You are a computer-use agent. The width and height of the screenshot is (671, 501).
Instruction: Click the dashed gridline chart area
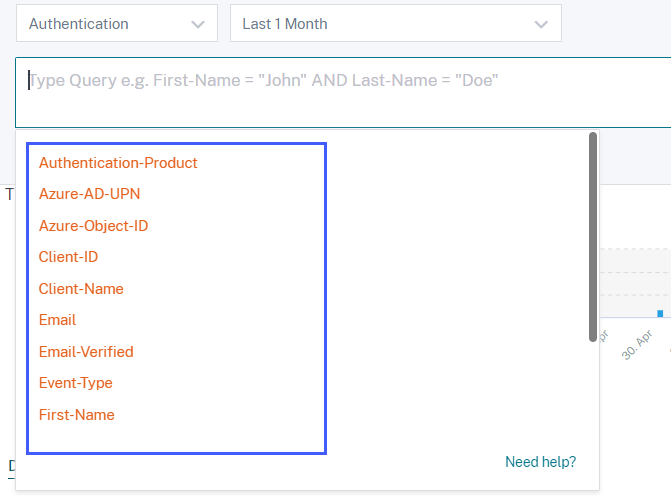pos(636,271)
